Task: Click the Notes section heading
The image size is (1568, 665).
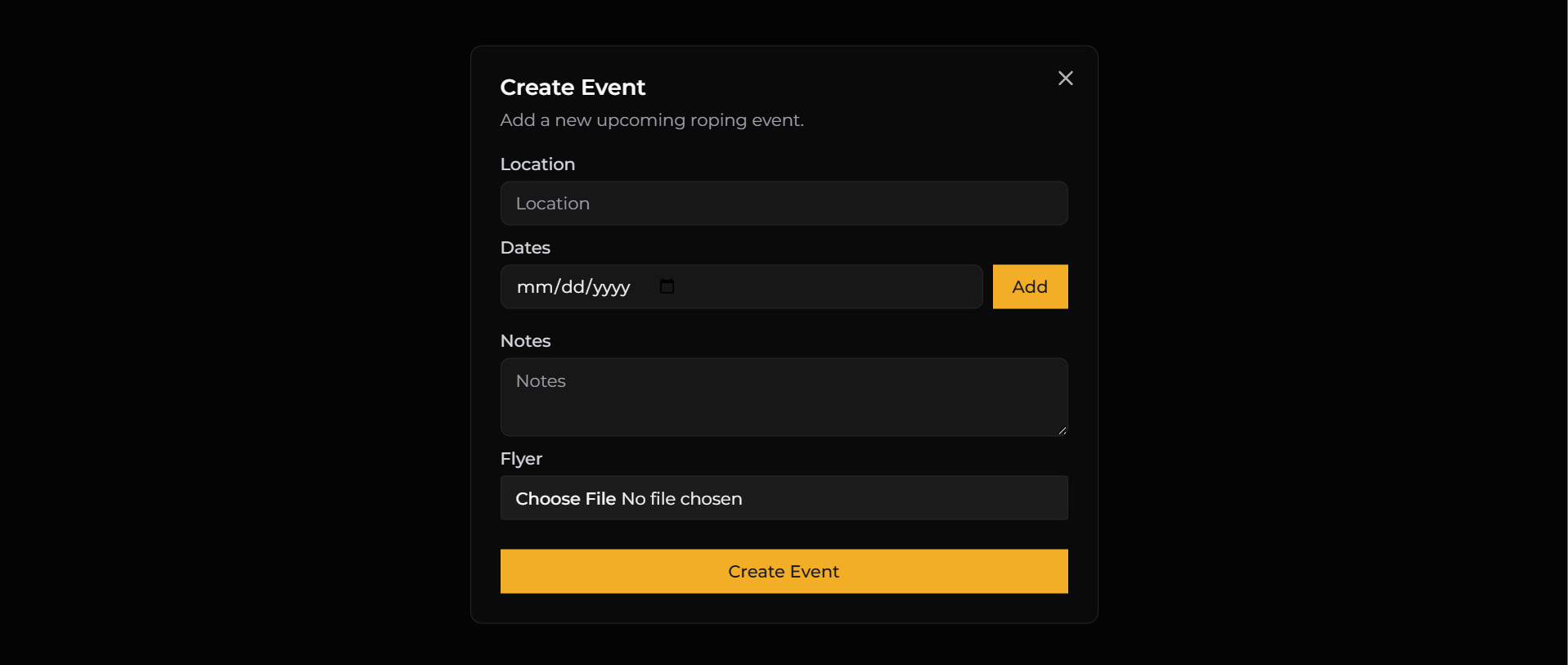Action: (x=525, y=340)
